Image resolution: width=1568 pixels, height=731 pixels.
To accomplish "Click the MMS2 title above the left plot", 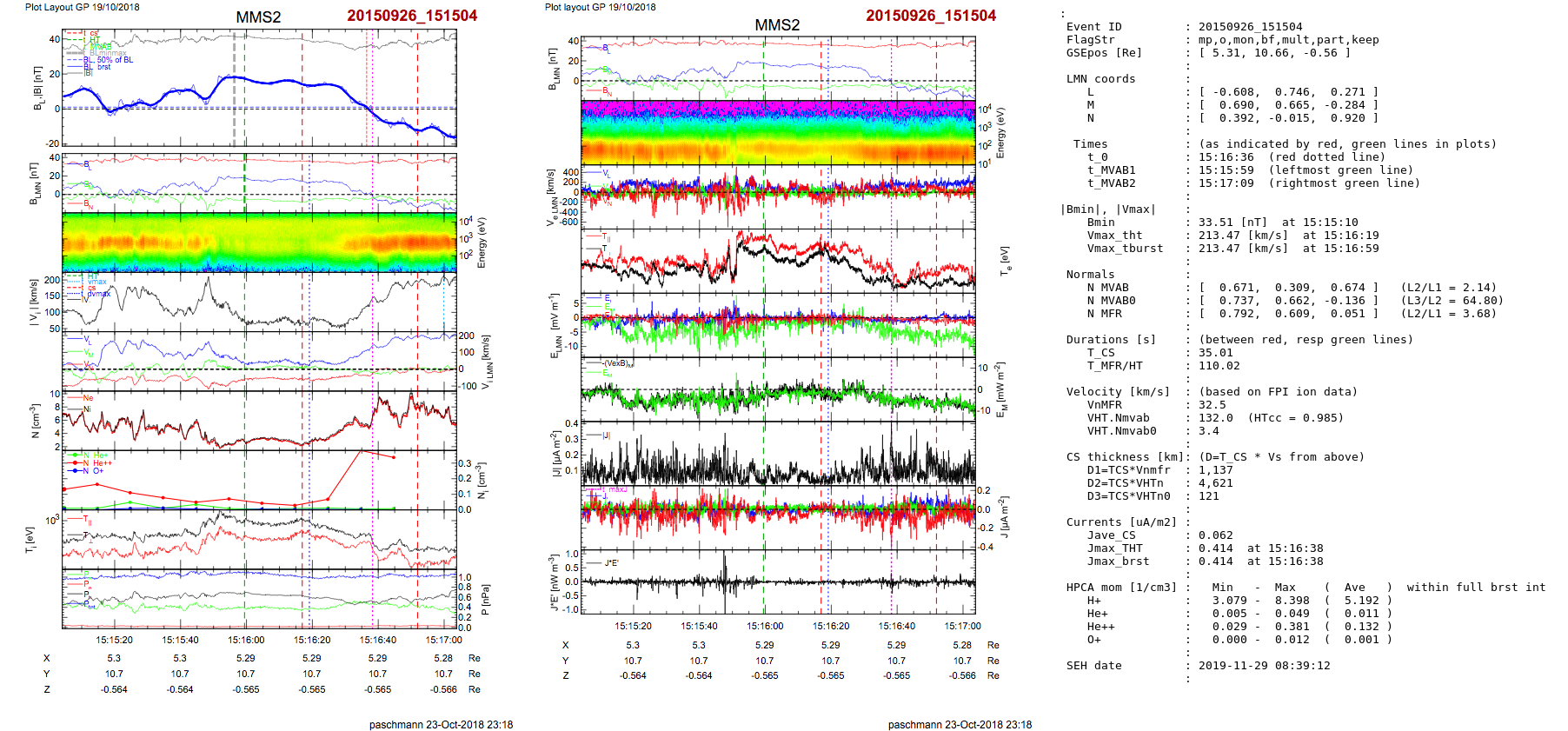I will (x=258, y=17).
